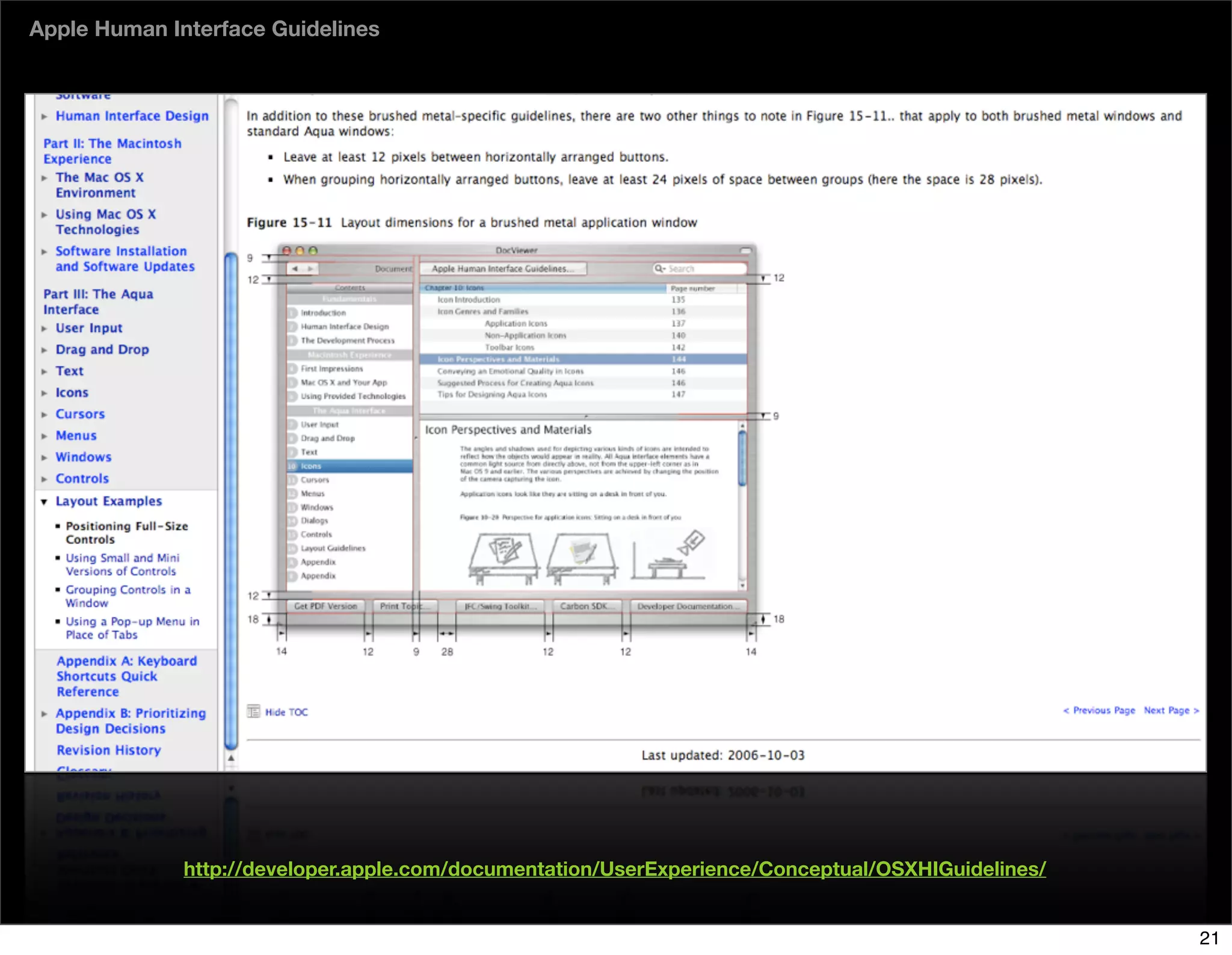Click the magnifier icon in Search field

click(659, 269)
